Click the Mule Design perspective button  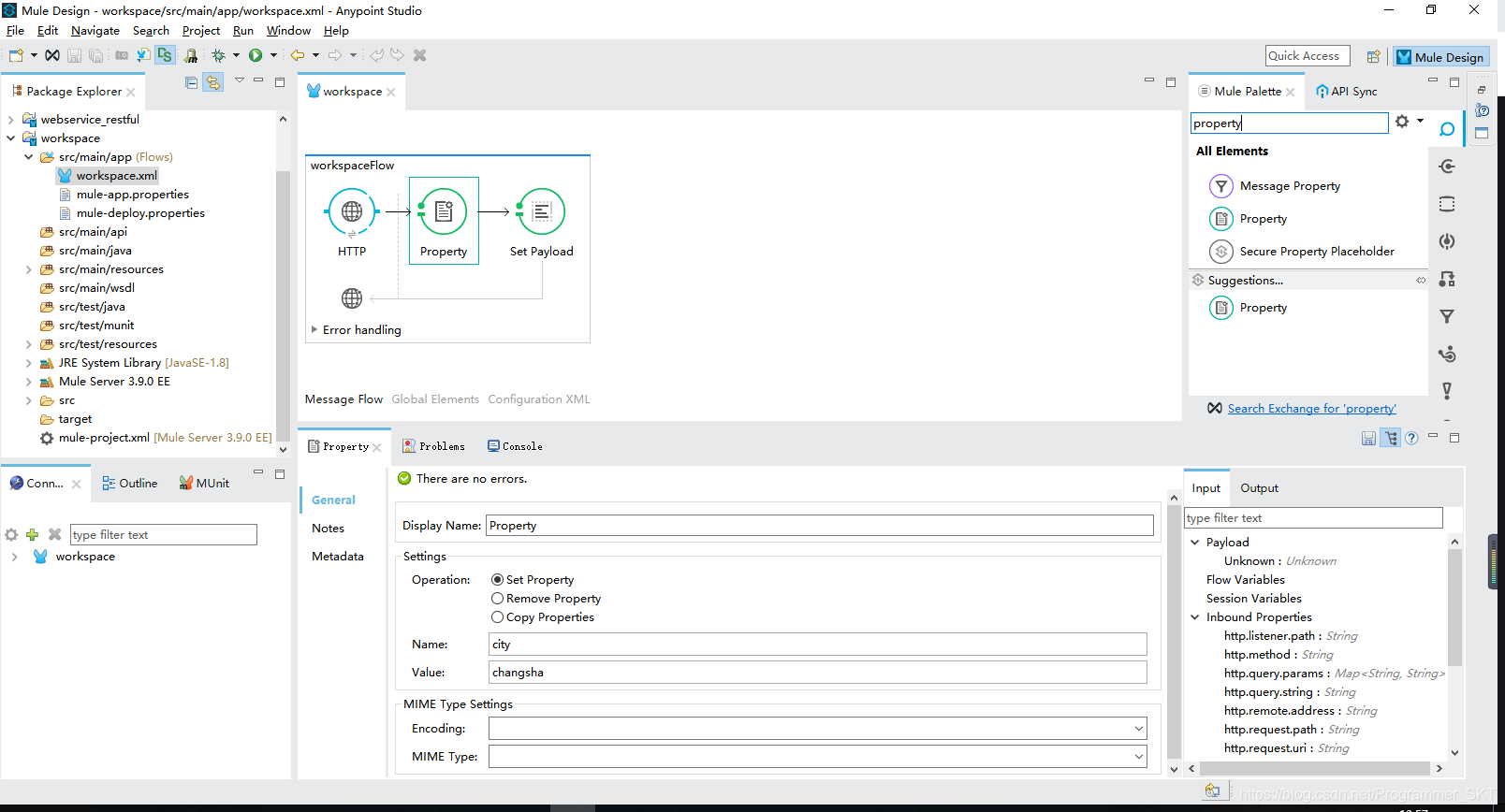click(1440, 57)
